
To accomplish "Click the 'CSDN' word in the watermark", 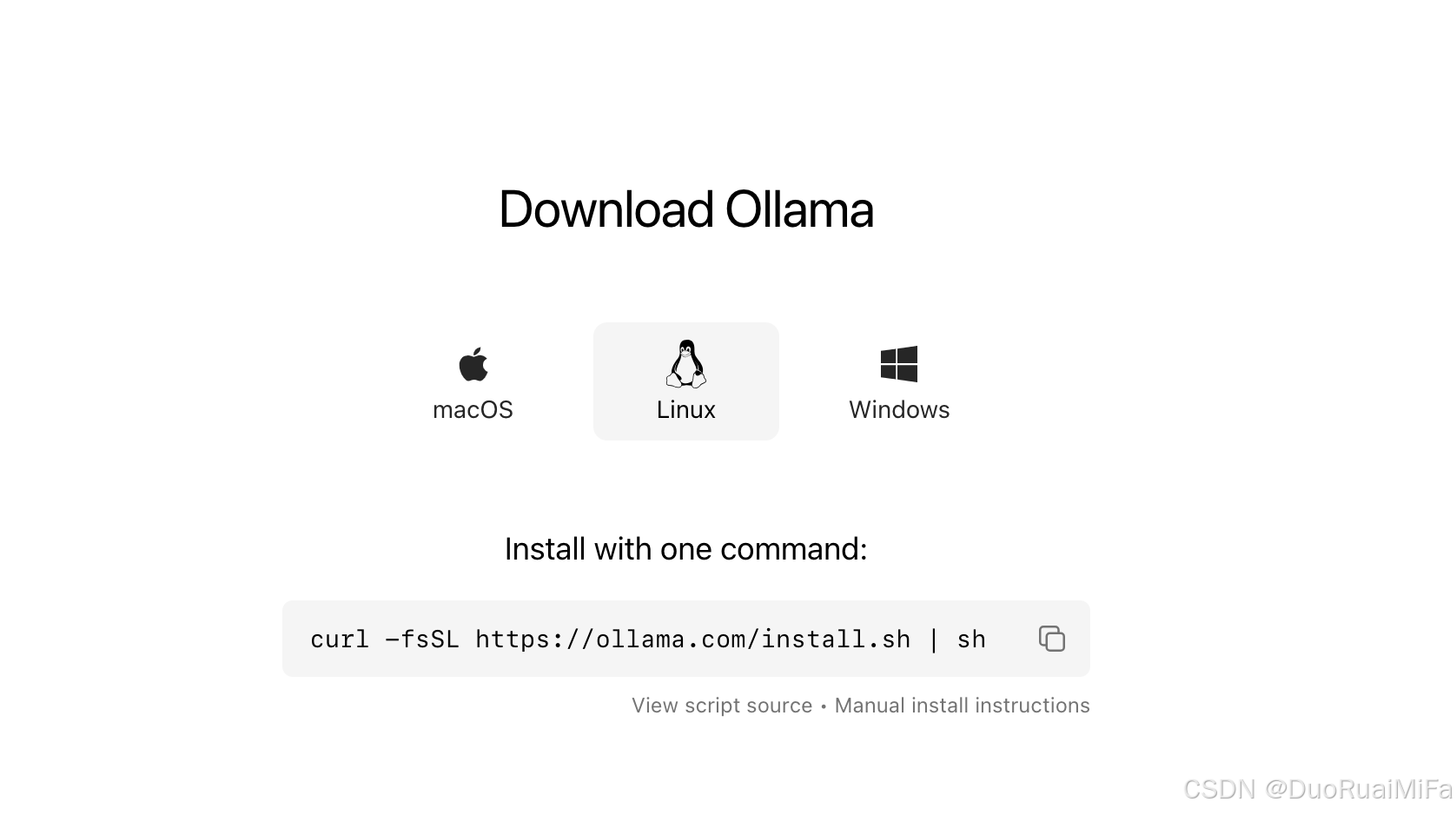I will [1219, 789].
